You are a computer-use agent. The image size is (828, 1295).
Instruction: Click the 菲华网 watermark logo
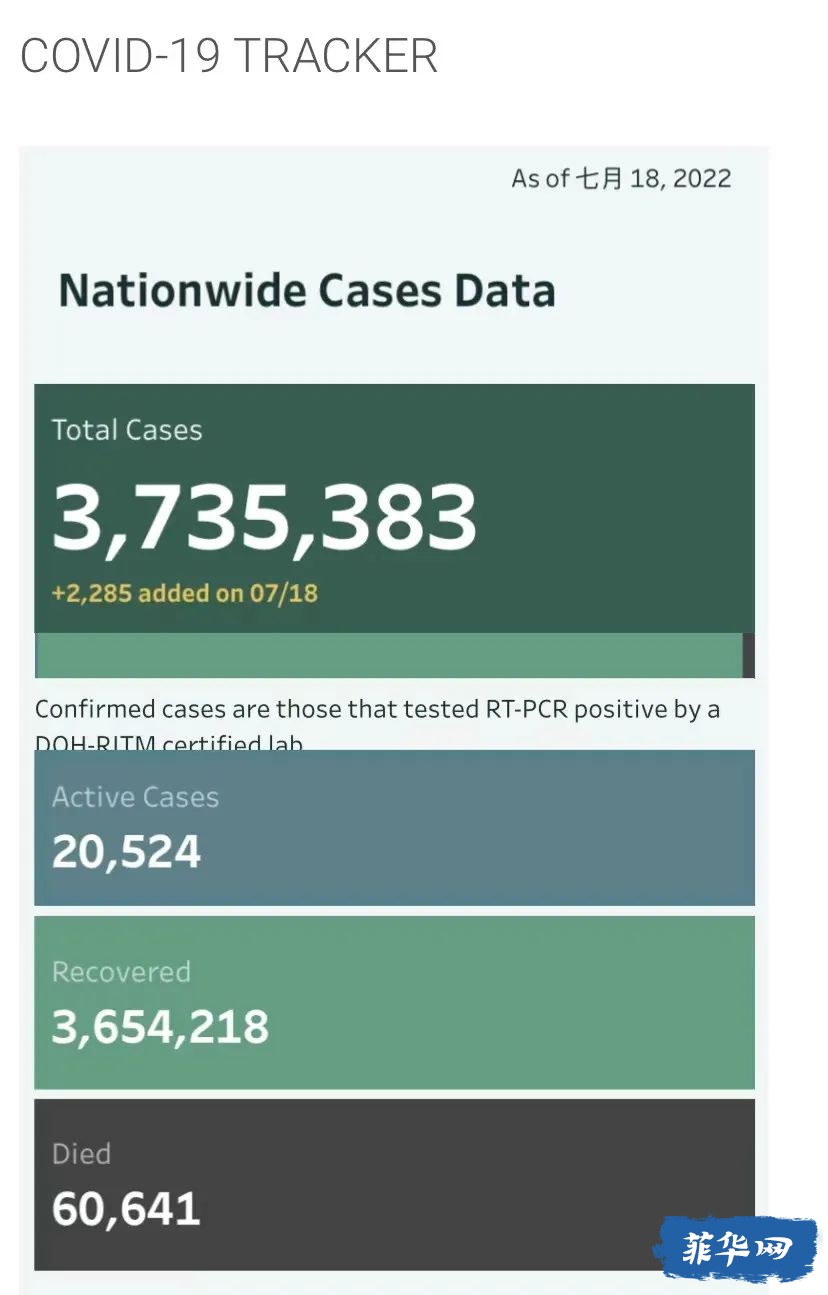[x=736, y=1249]
